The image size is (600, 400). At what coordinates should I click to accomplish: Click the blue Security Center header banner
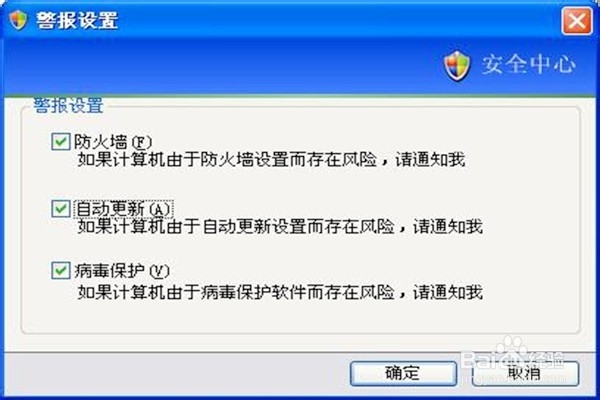point(300,67)
